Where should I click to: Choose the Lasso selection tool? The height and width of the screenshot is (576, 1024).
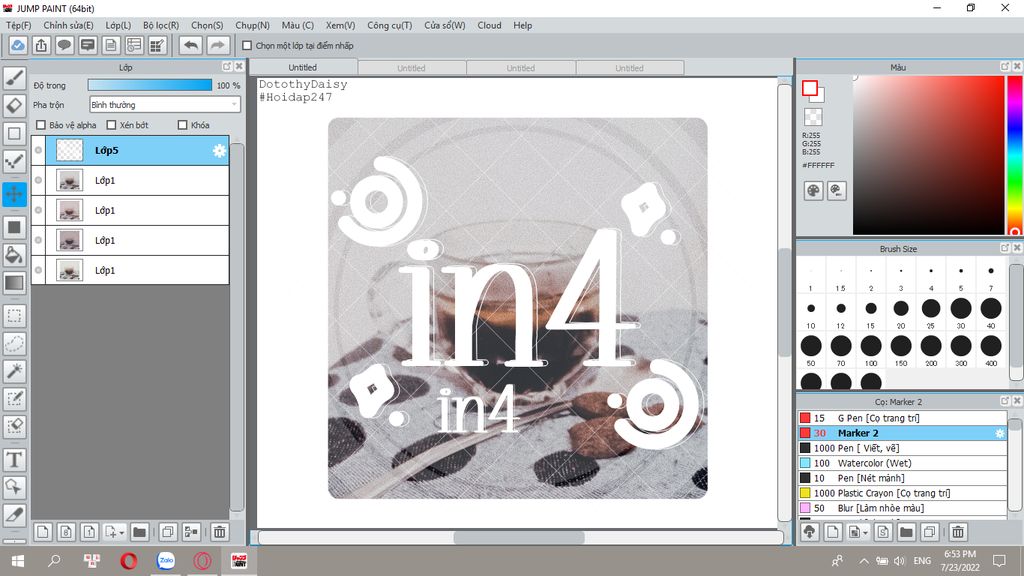click(x=14, y=344)
